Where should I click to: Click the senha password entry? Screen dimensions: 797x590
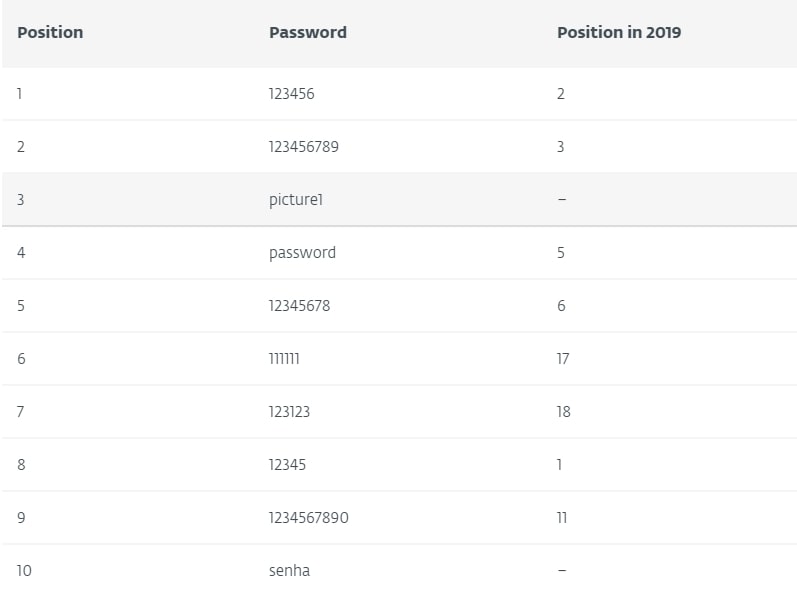point(289,571)
